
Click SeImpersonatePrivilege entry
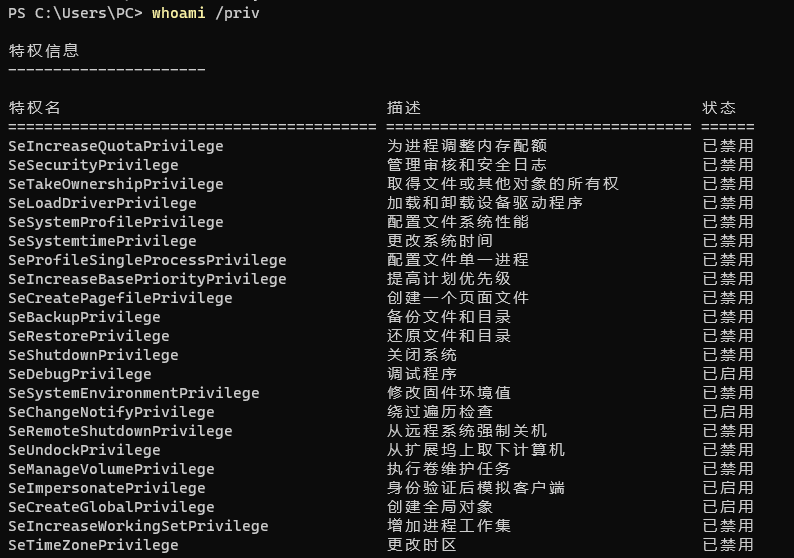[x=107, y=488]
